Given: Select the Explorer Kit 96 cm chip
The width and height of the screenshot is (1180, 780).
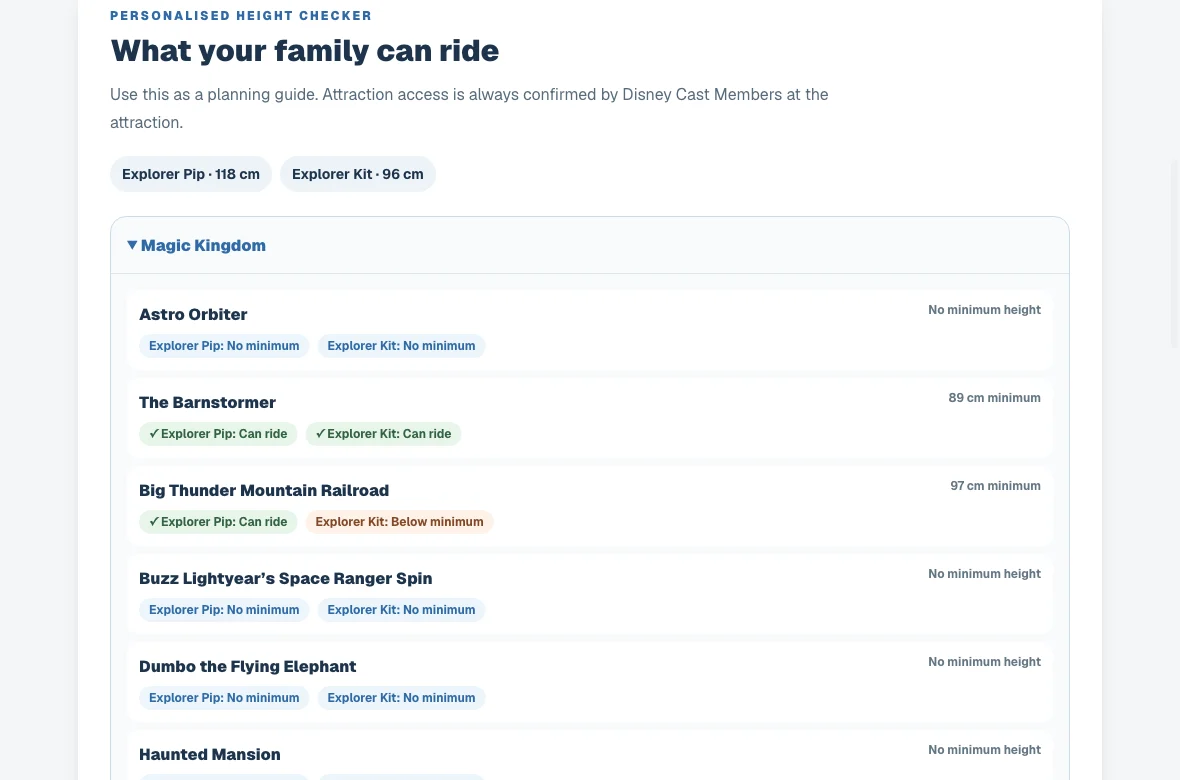Looking at the screenshot, I should coord(357,174).
